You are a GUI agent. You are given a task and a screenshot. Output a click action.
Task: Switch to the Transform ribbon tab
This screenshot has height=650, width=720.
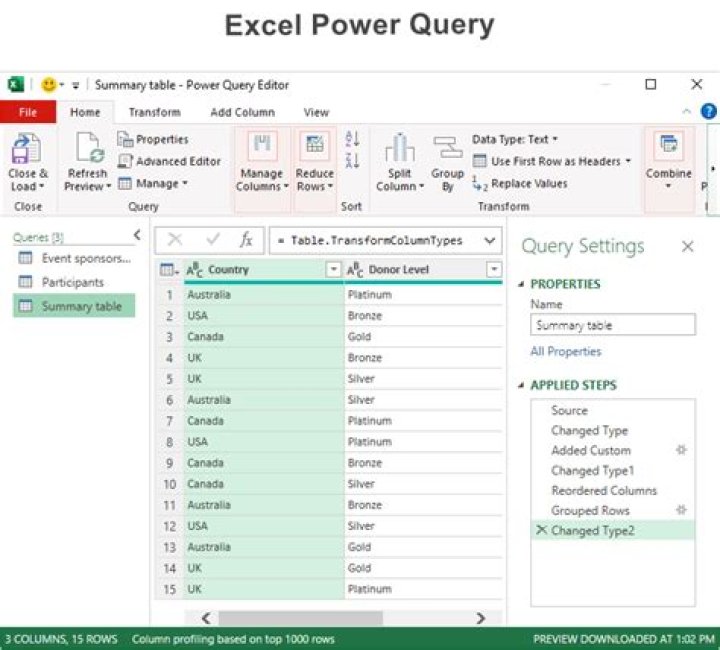154,112
